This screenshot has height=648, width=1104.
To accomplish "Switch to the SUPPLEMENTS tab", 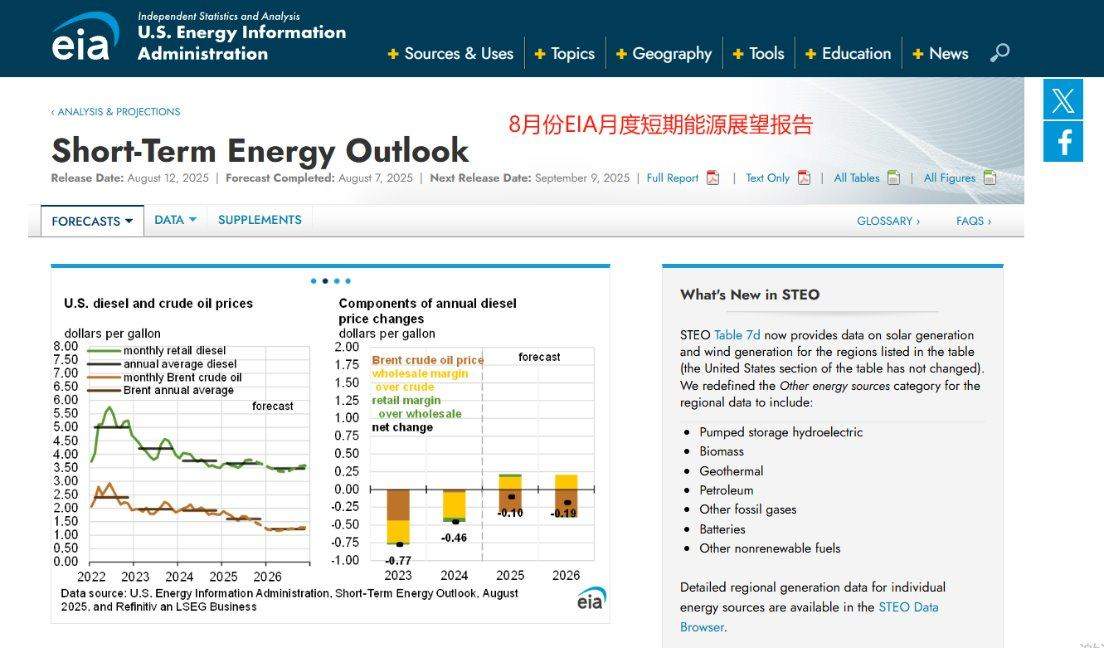I will click(x=260, y=220).
